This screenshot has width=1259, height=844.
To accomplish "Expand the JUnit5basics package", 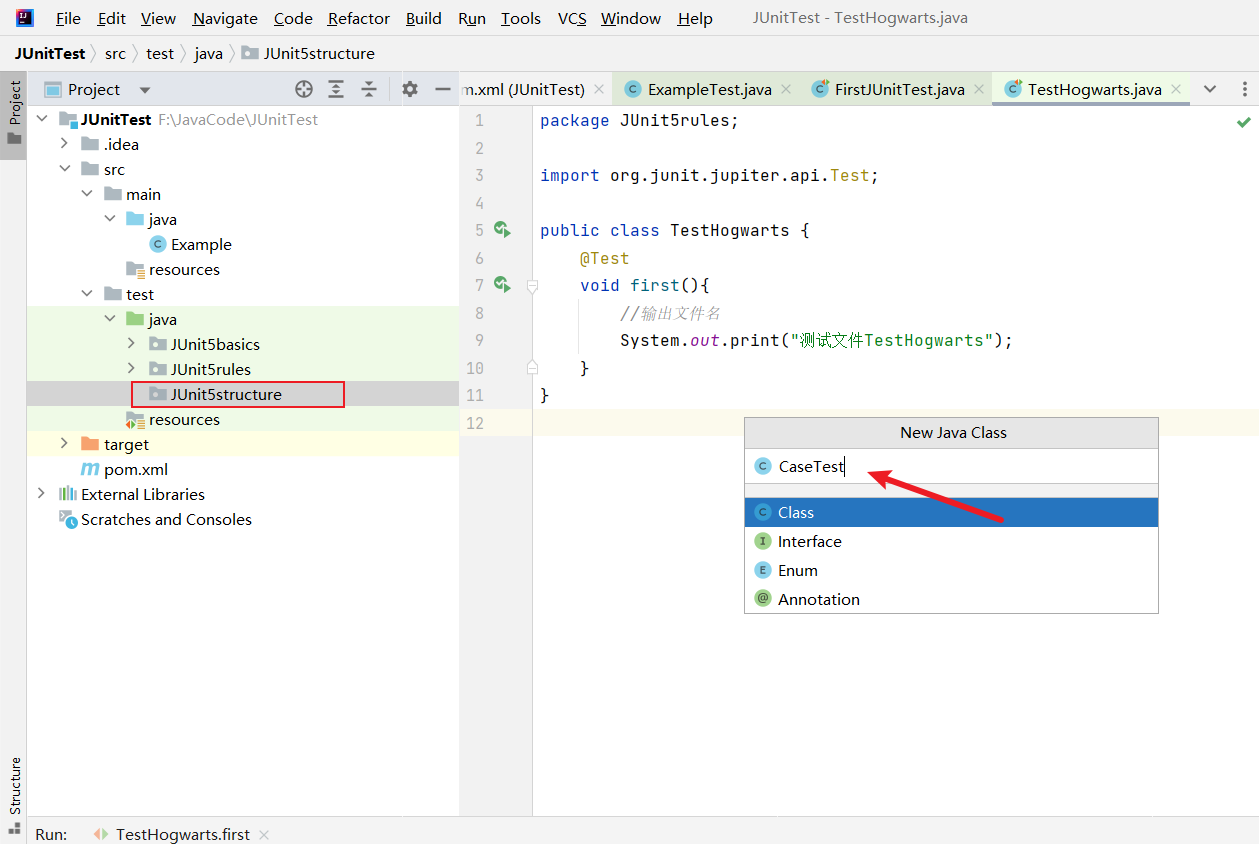I will click(x=132, y=344).
